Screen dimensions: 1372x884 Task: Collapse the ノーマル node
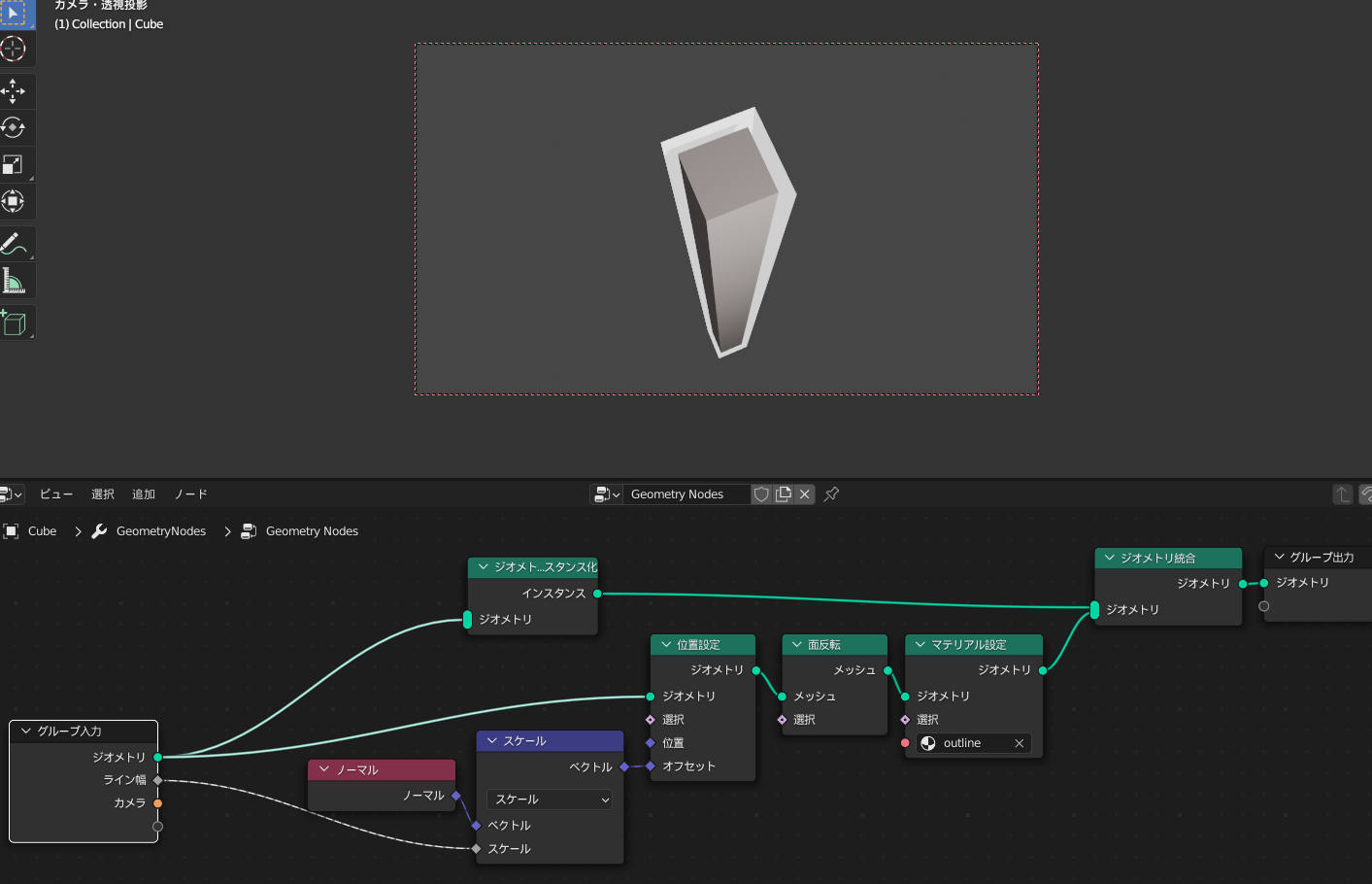(x=324, y=769)
